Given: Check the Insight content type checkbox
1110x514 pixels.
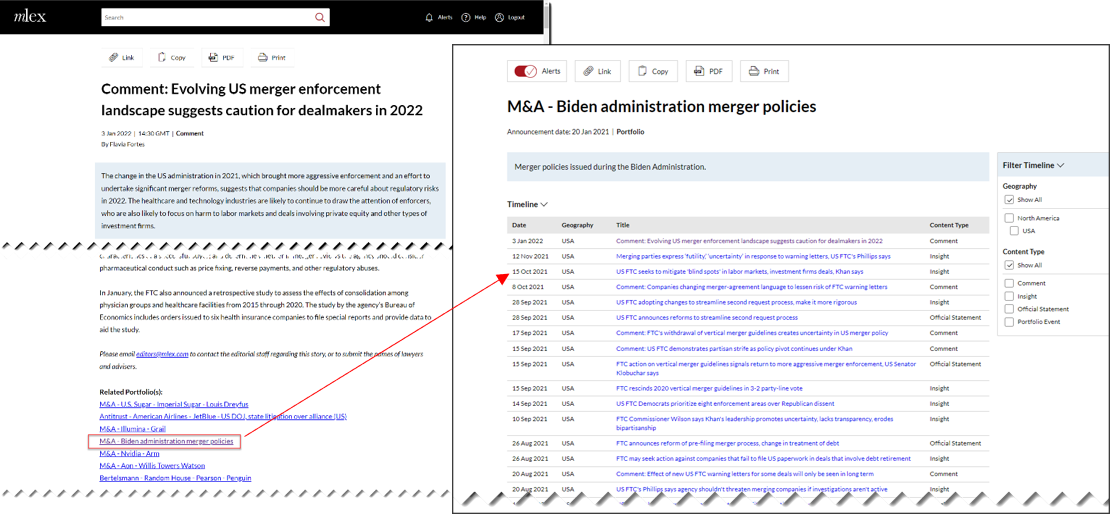Looking at the screenshot, I should pyautogui.click(x=1009, y=296).
